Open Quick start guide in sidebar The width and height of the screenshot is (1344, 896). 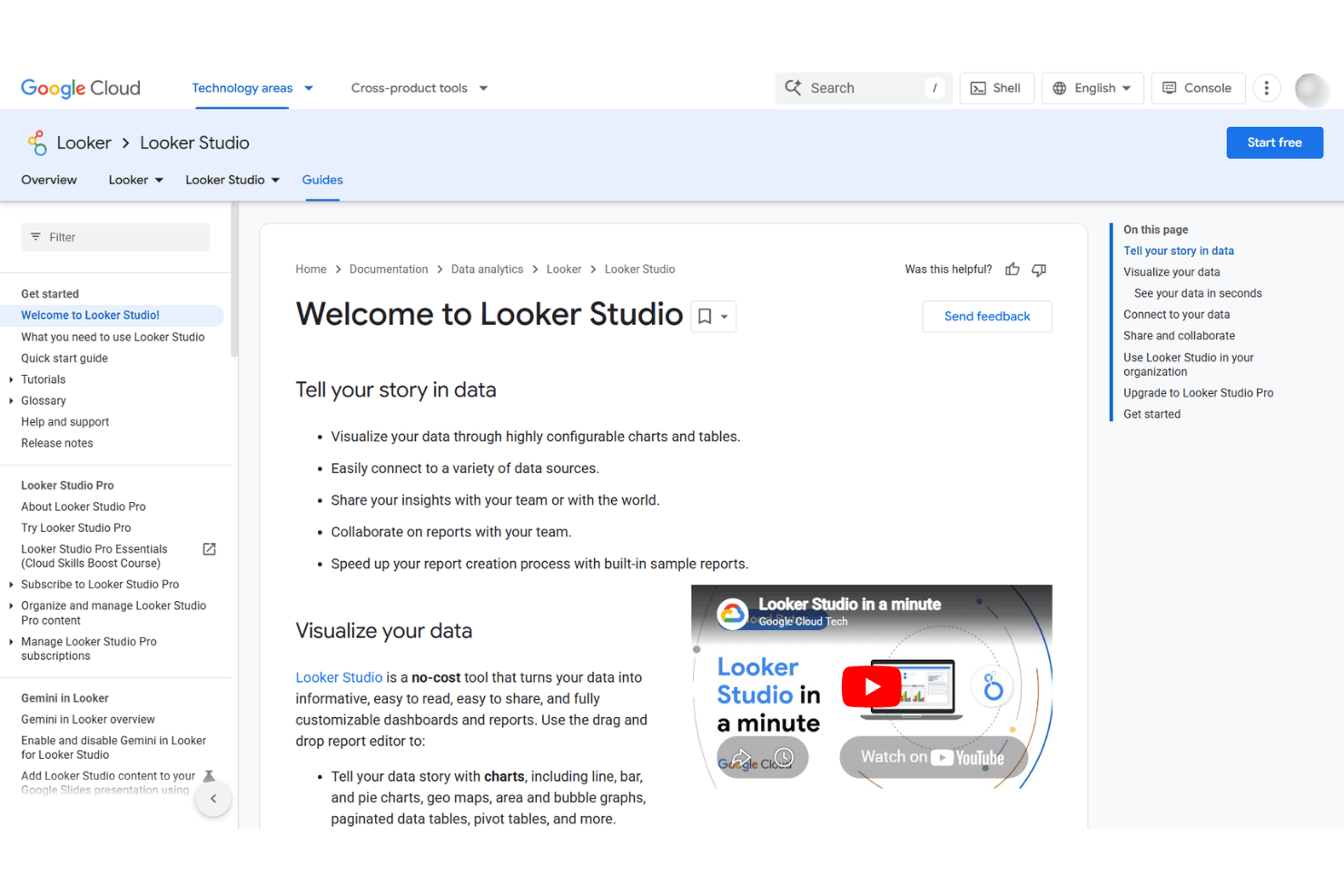(x=64, y=359)
